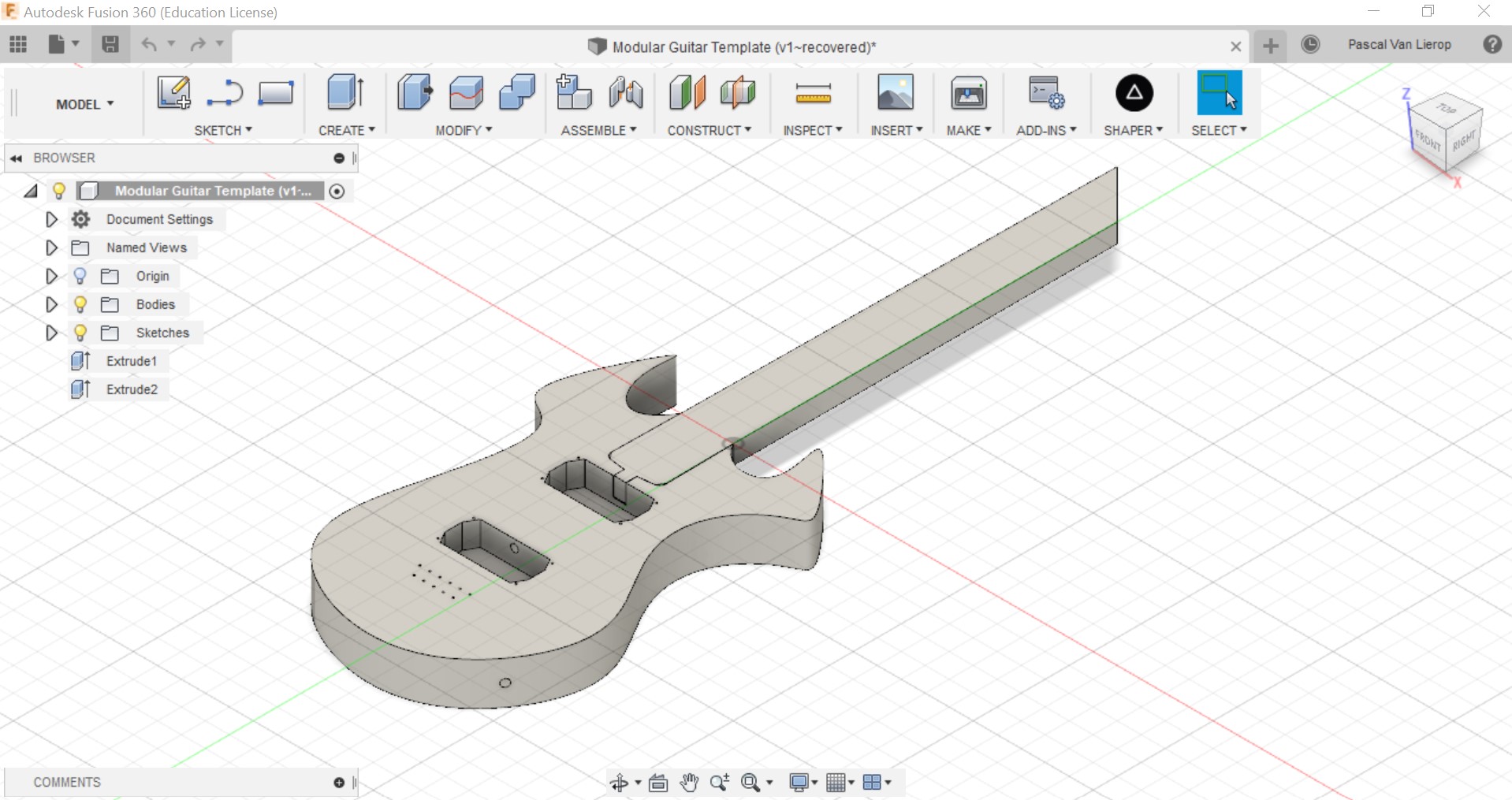Click the Measure ruler icon
This screenshot has height=800, width=1512.
pyautogui.click(x=814, y=94)
